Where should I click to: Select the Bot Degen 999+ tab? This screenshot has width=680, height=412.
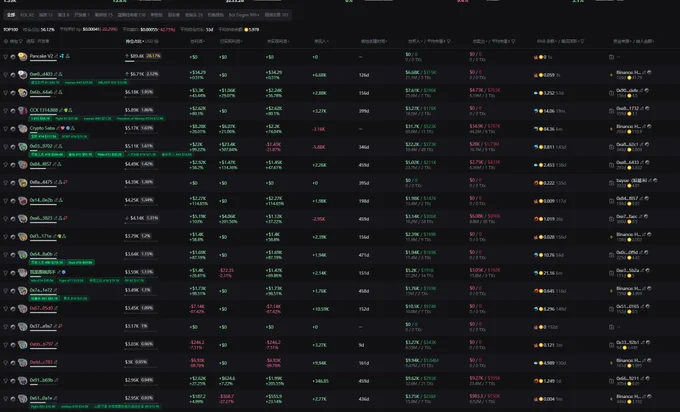pyautogui.click(x=244, y=15)
